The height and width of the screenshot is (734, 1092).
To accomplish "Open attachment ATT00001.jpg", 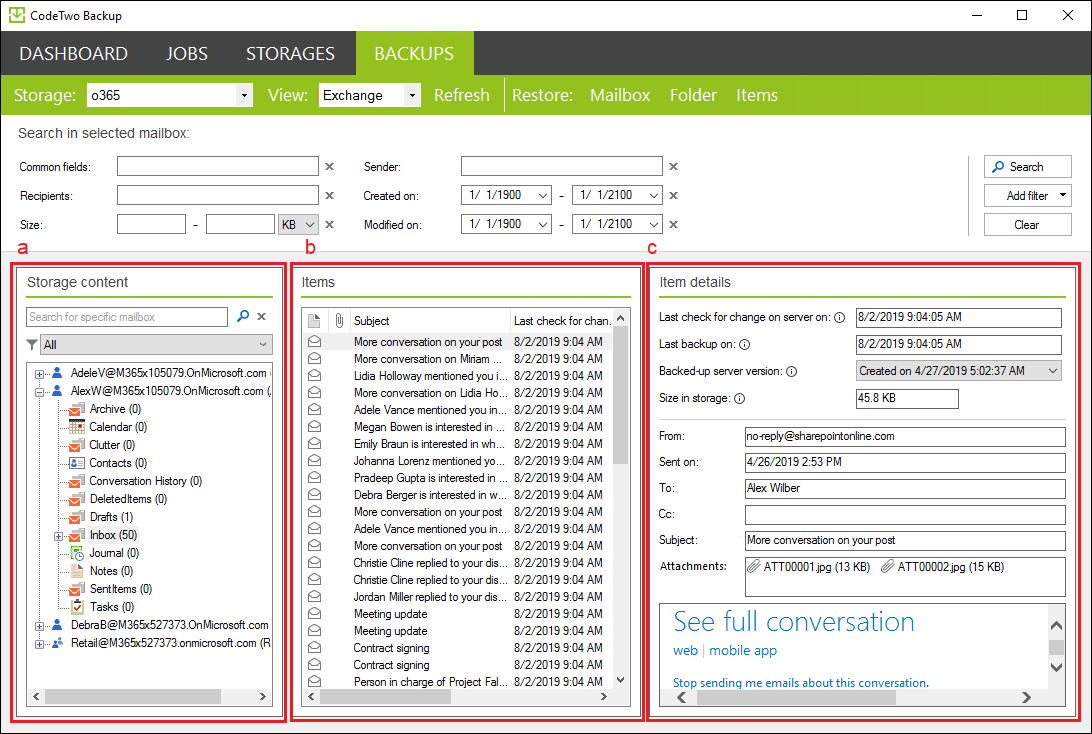I will (809, 567).
